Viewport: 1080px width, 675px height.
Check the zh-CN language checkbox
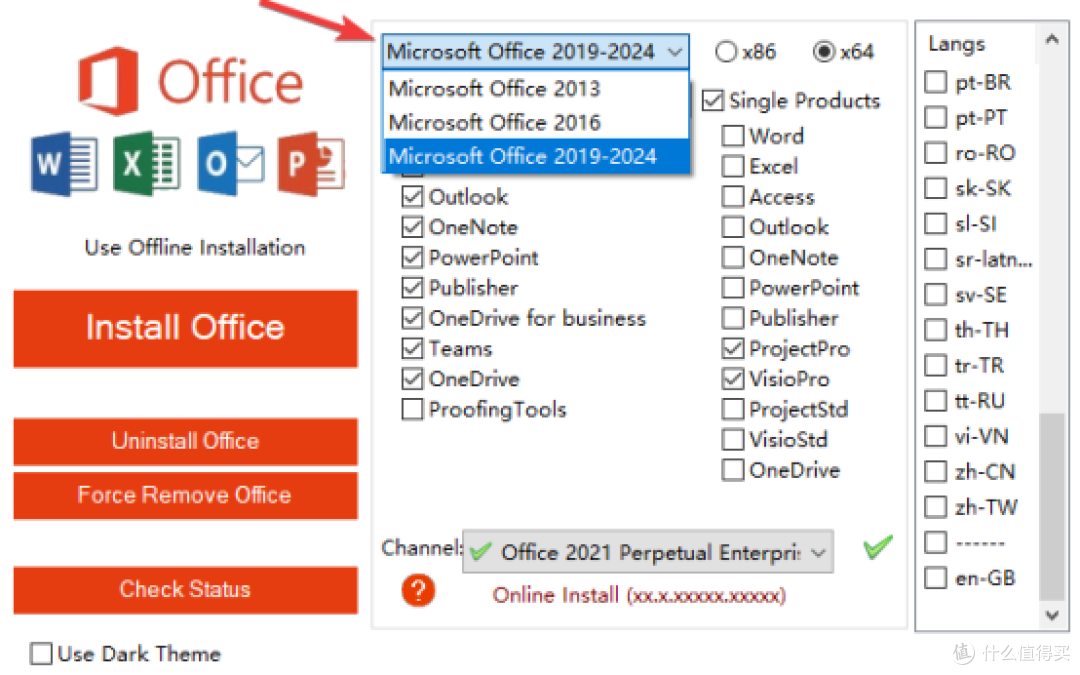pyautogui.click(x=935, y=472)
